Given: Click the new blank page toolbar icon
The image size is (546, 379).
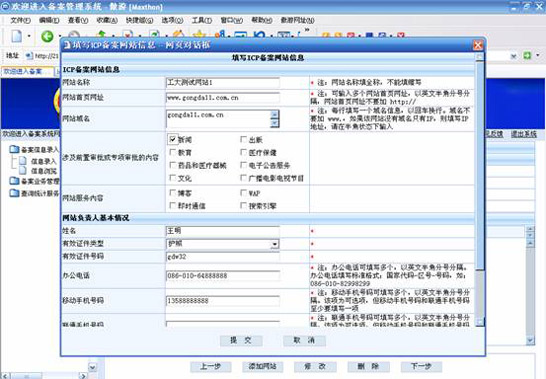Looking at the screenshot, I should [x=16, y=36].
